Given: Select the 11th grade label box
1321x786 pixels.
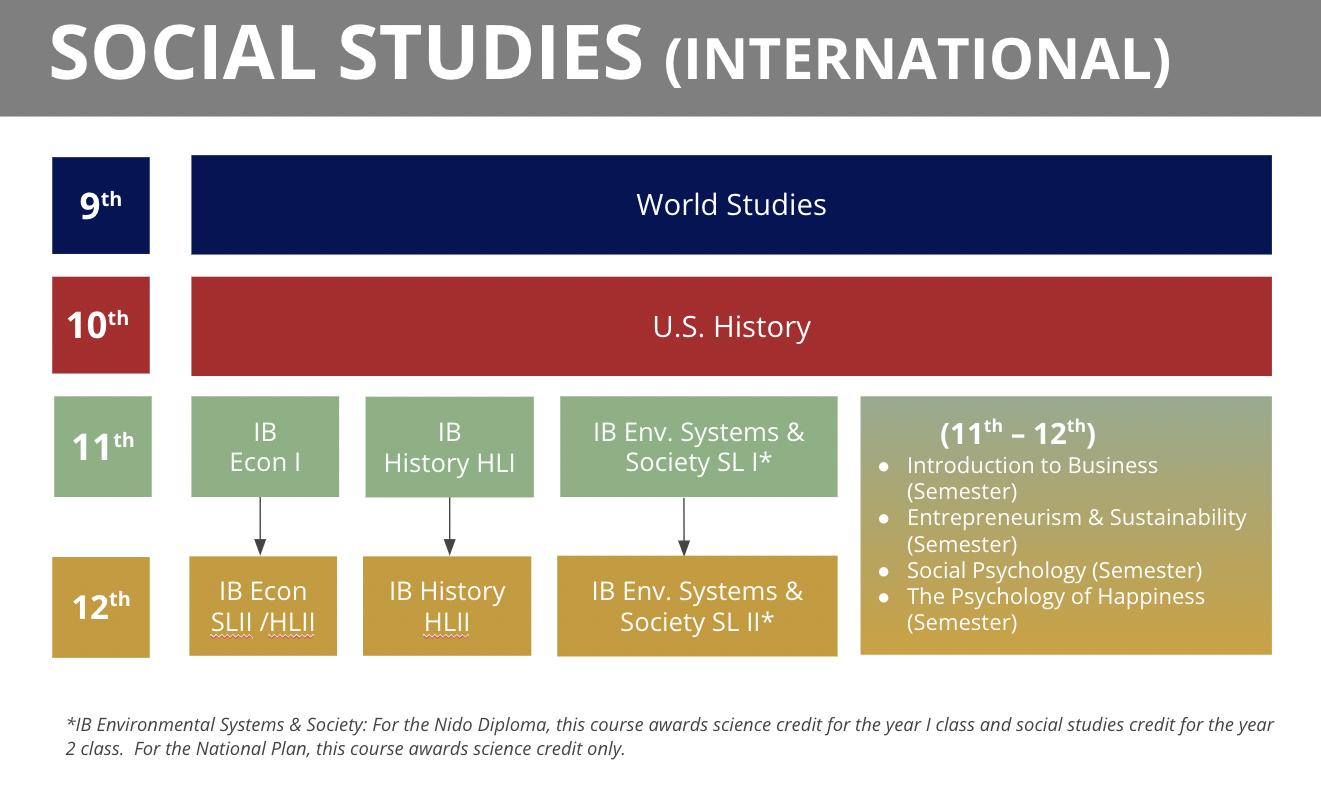Looking at the screenshot, I should [x=103, y=446].
